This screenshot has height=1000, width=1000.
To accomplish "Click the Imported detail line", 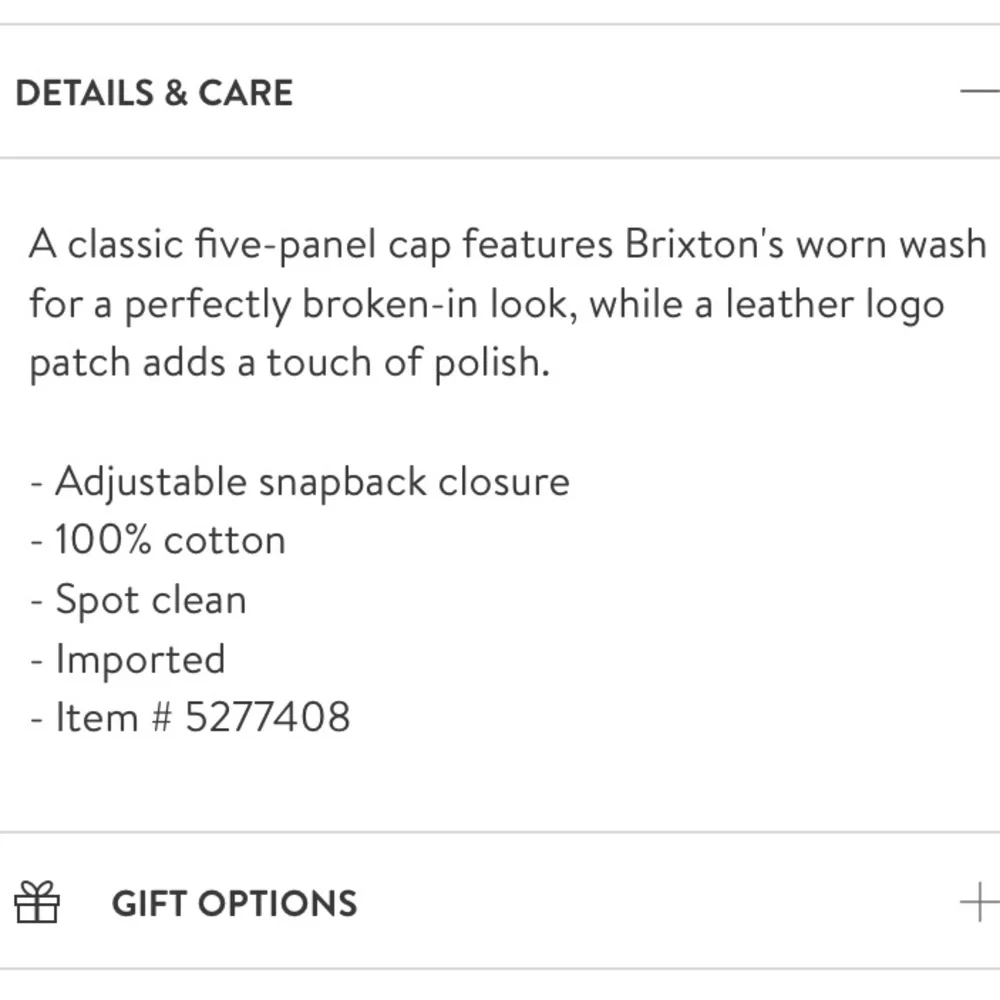I will tap(128, 659).
